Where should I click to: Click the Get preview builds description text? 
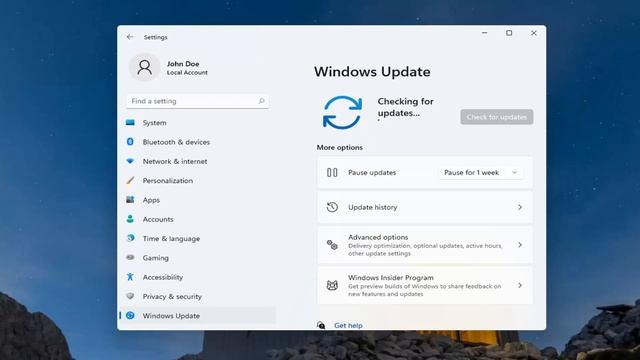click(424, 290)
